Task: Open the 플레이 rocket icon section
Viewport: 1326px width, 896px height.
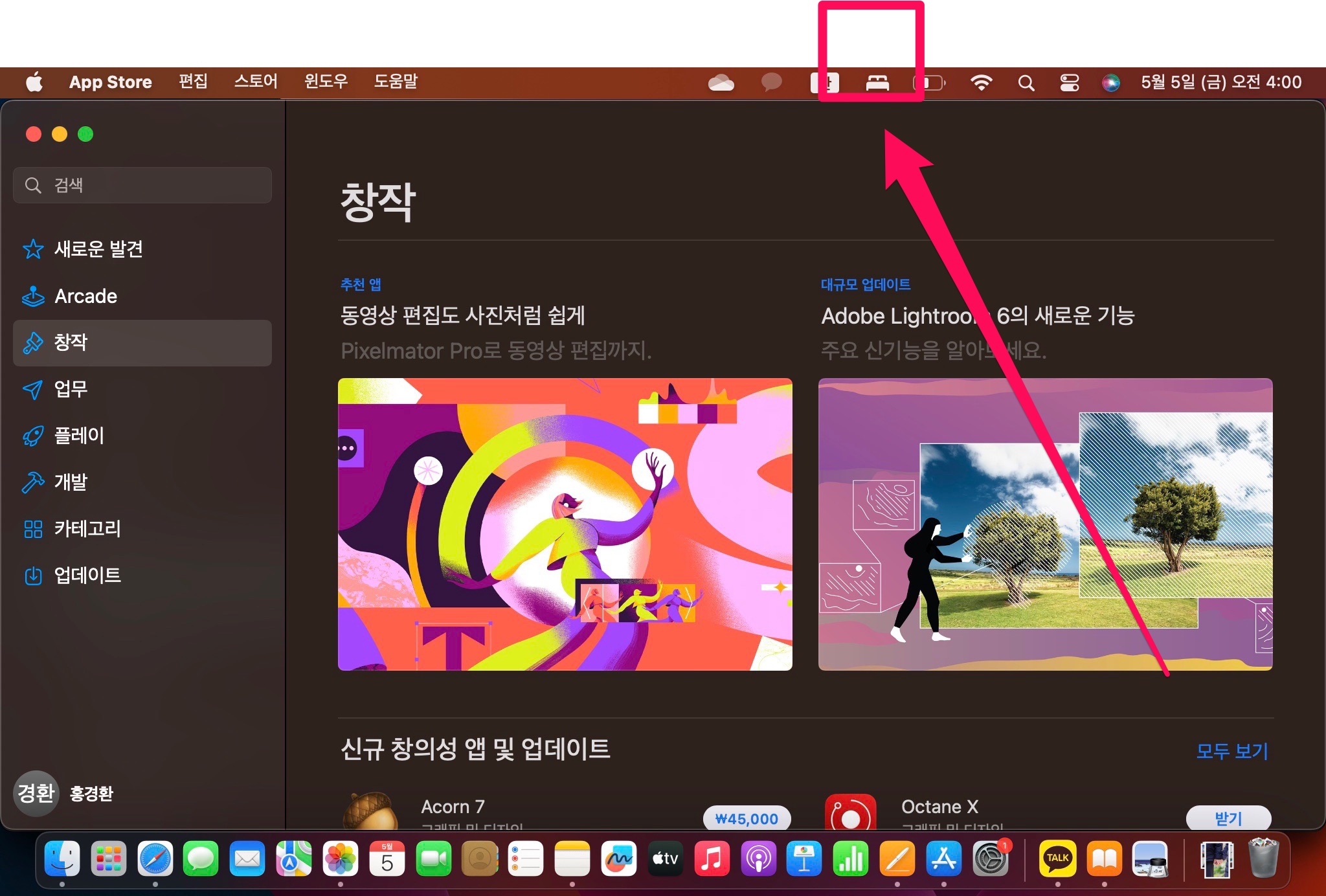Action: coord(33,436)
